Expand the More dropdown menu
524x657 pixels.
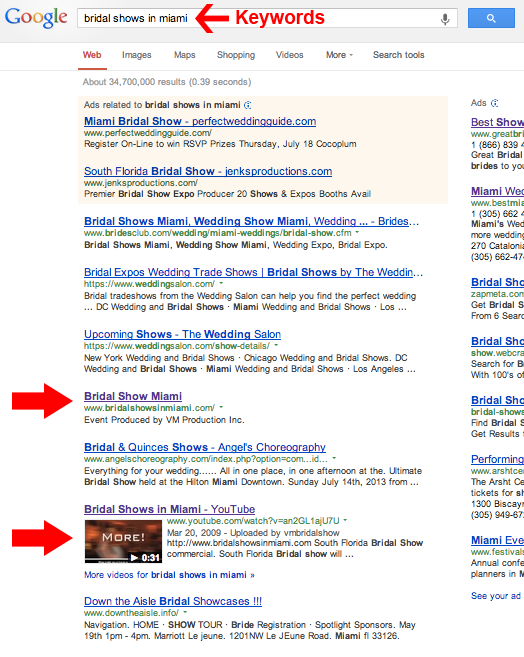pos(339,55)
